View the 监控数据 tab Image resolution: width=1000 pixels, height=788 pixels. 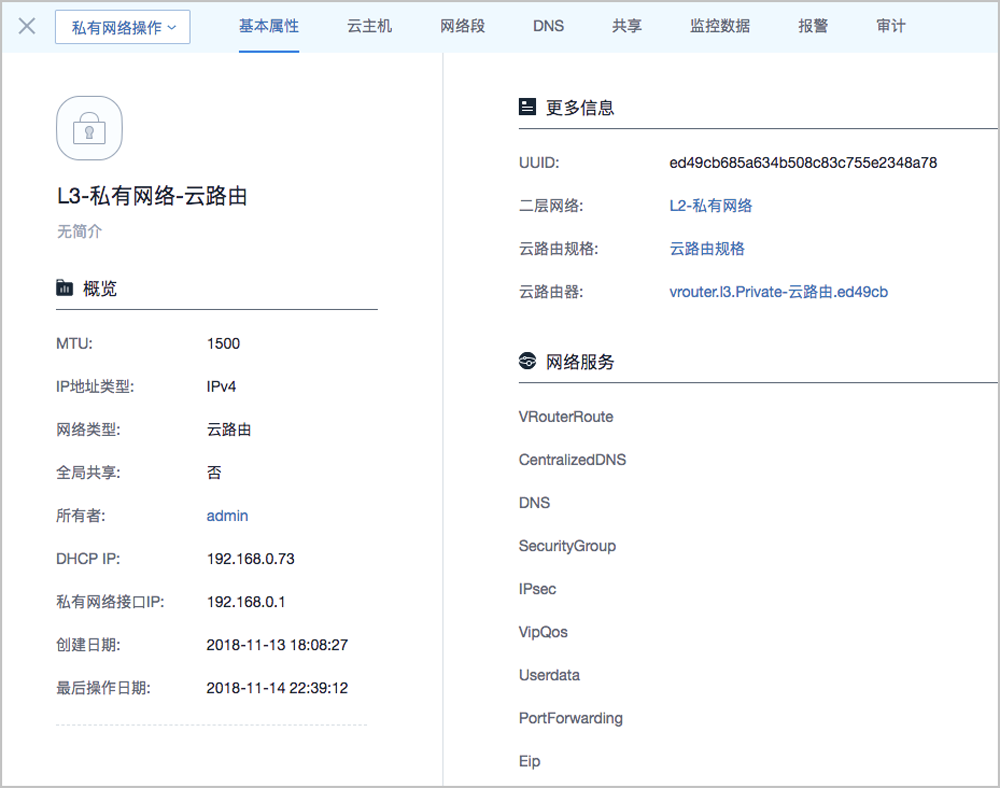point(720,26)
